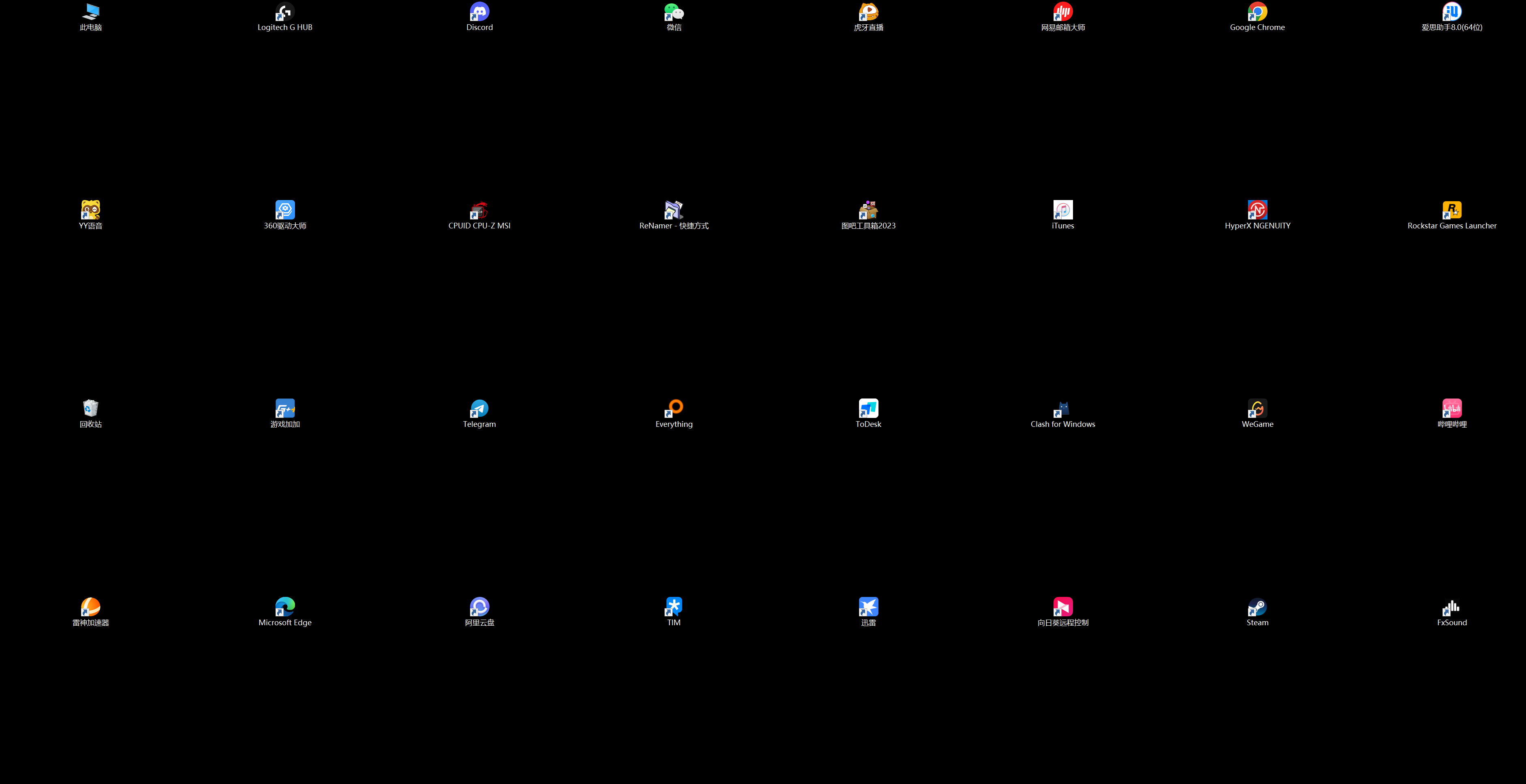
Task: Select the Steam shortcut icon
Action: point(1257,607)
